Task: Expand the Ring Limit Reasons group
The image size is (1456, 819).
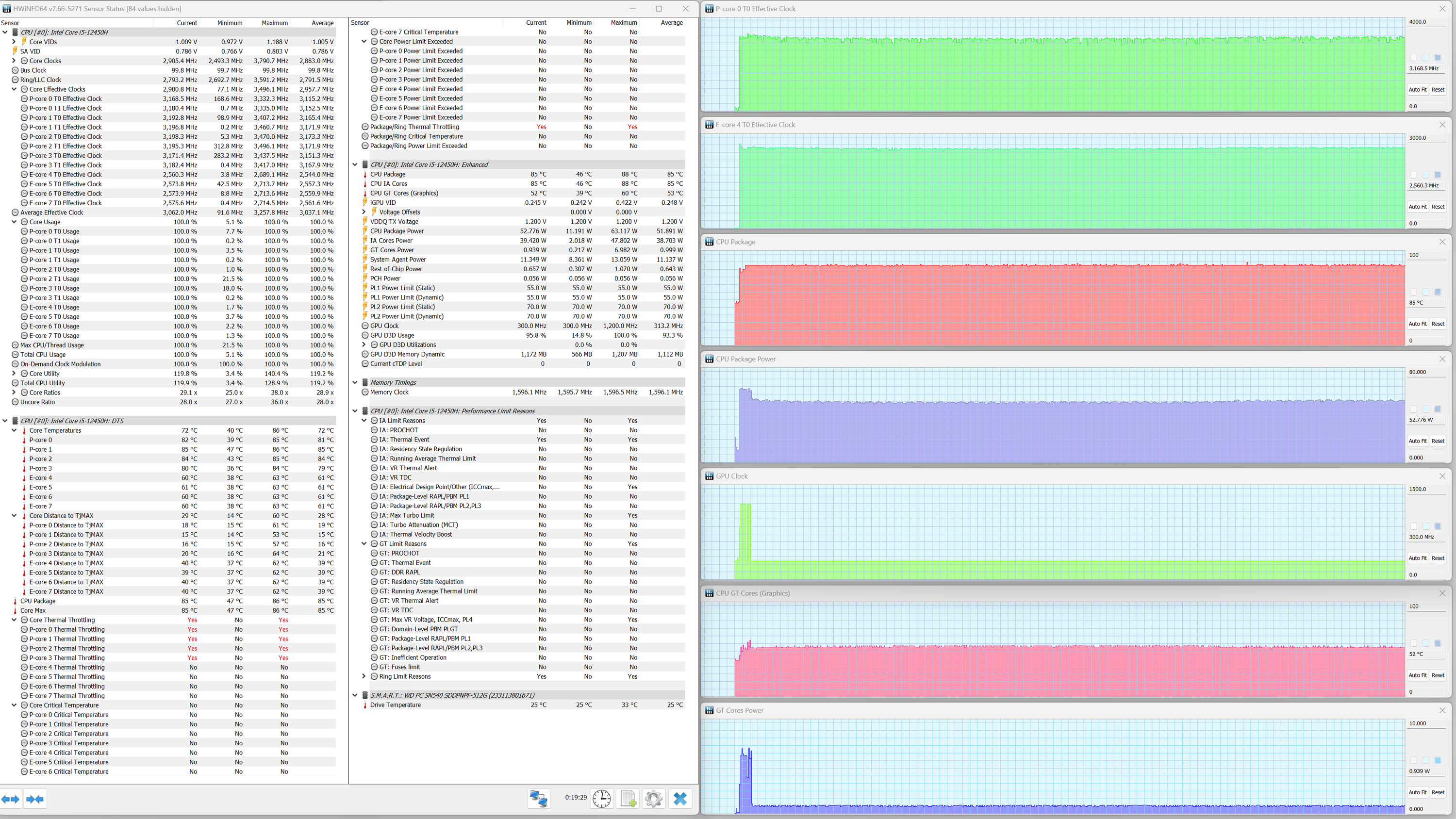Action: pos(364,676)
